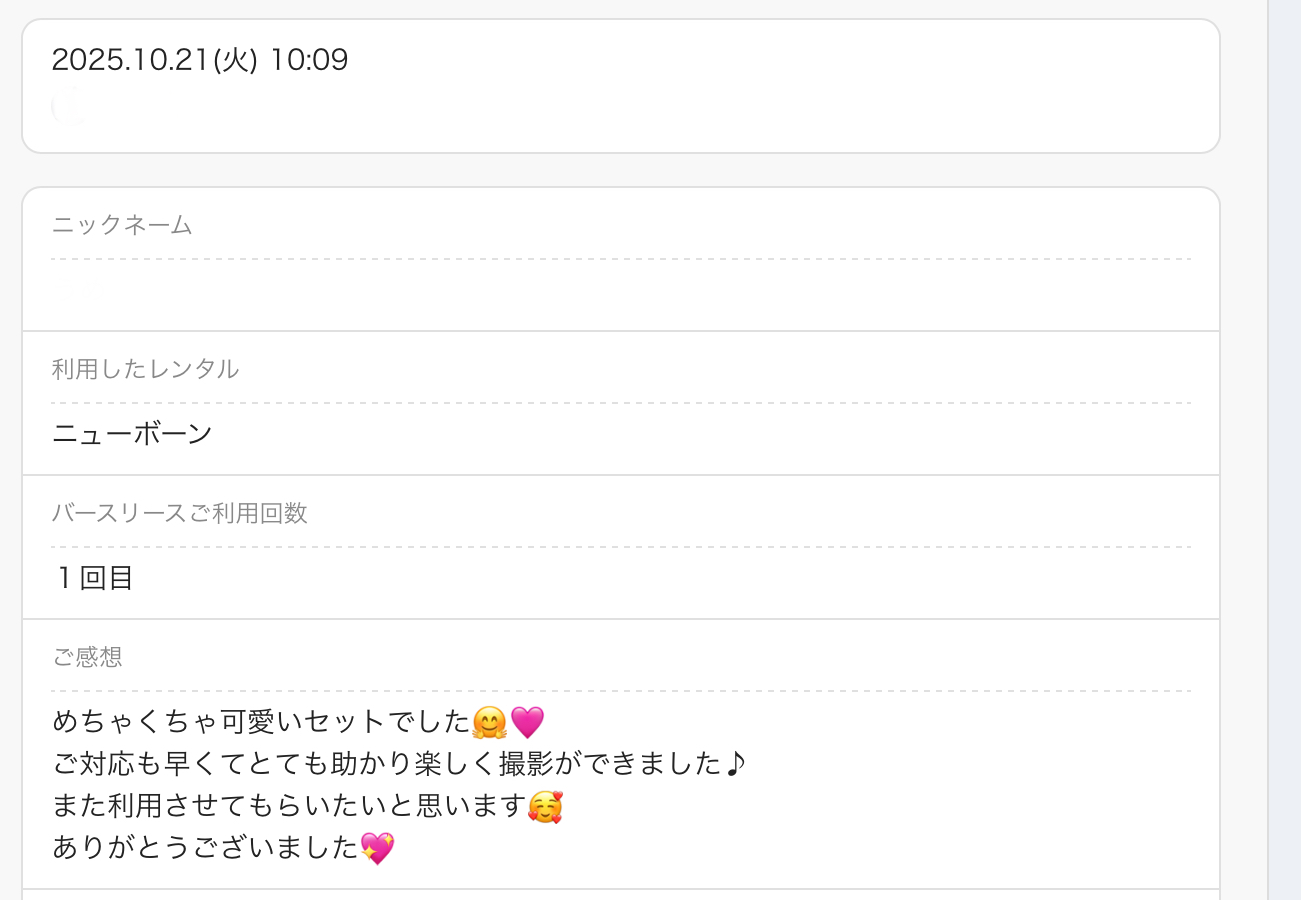
Task: Click the 利用したレンタル label
Action: coord(145,369)
